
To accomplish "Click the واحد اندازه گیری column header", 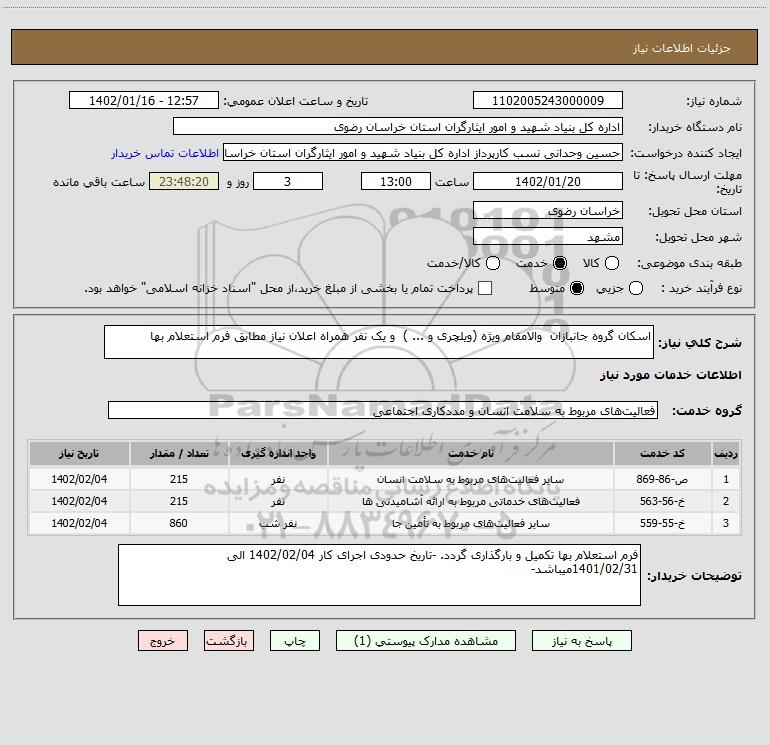I will click(278, 453).
